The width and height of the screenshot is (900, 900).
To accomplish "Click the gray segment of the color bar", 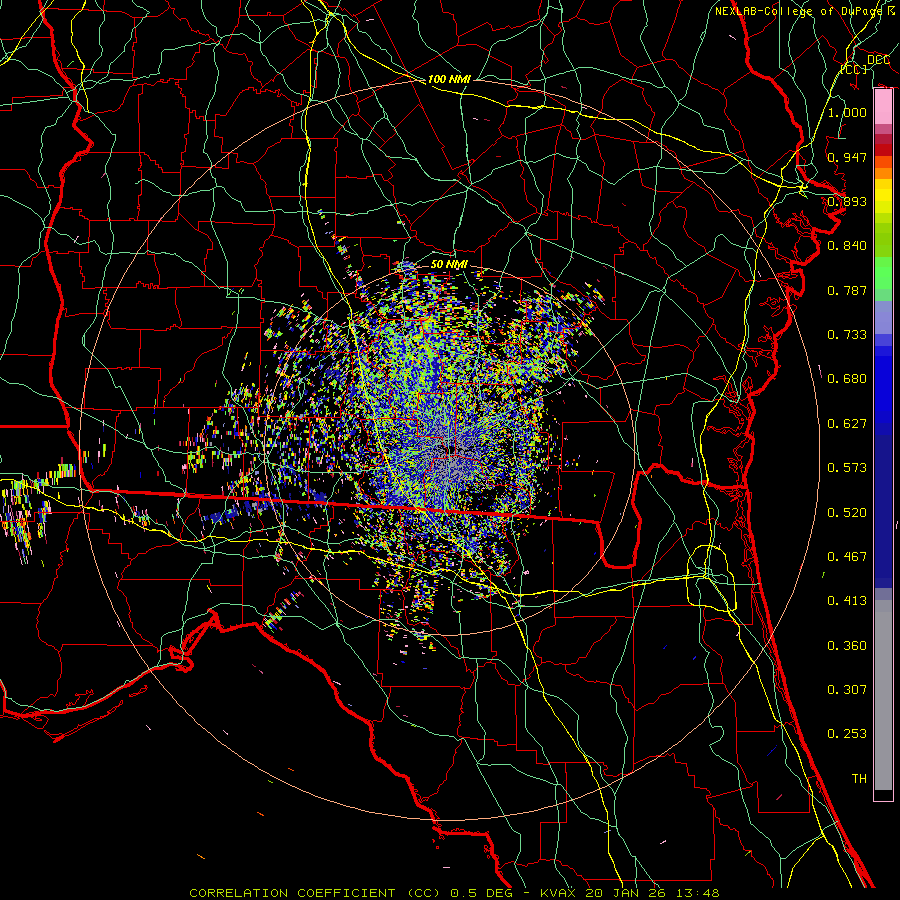I will point(883,695).
